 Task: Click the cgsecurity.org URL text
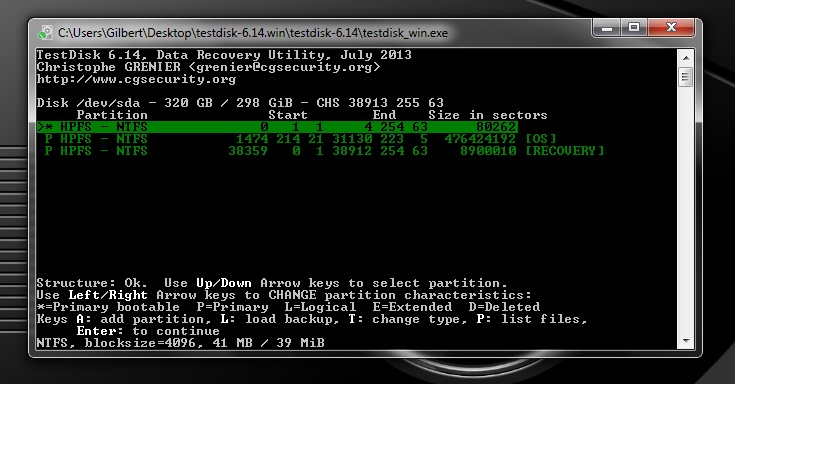(136, 79)
